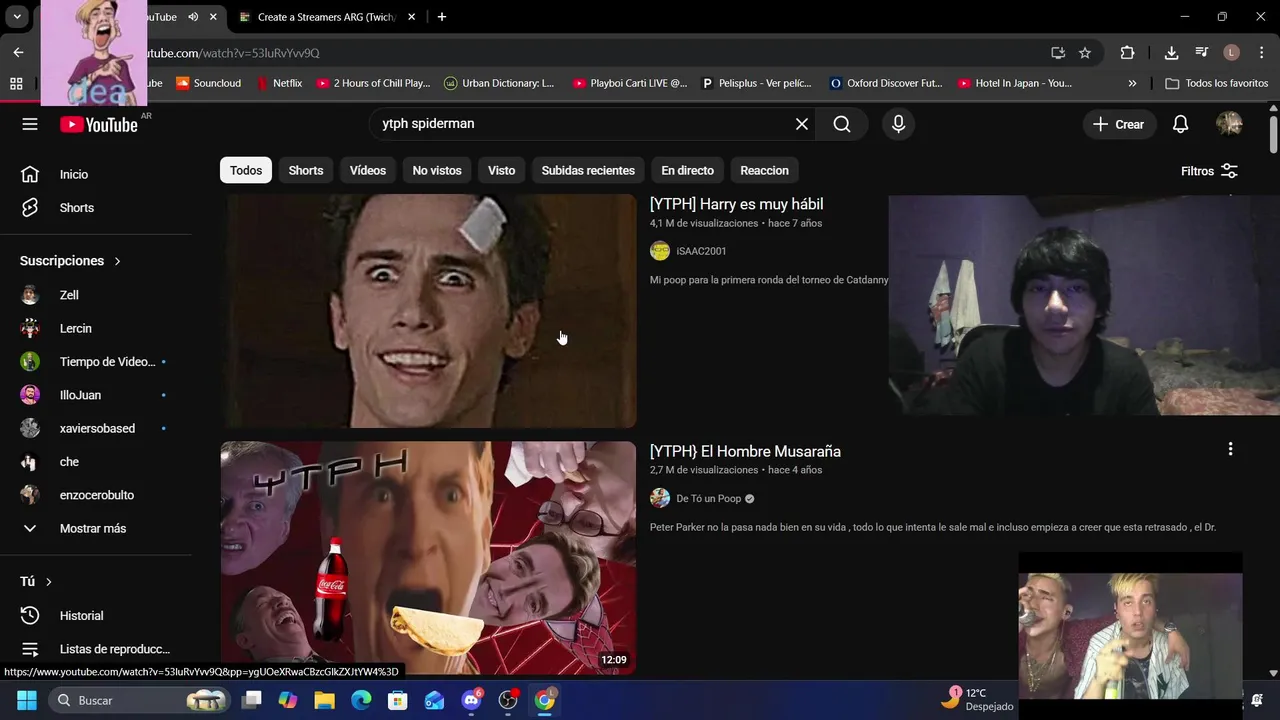Viewport: 1280px width, 720px height.
Task: Open the iSAAC2001 channel link
Action: 701,251
